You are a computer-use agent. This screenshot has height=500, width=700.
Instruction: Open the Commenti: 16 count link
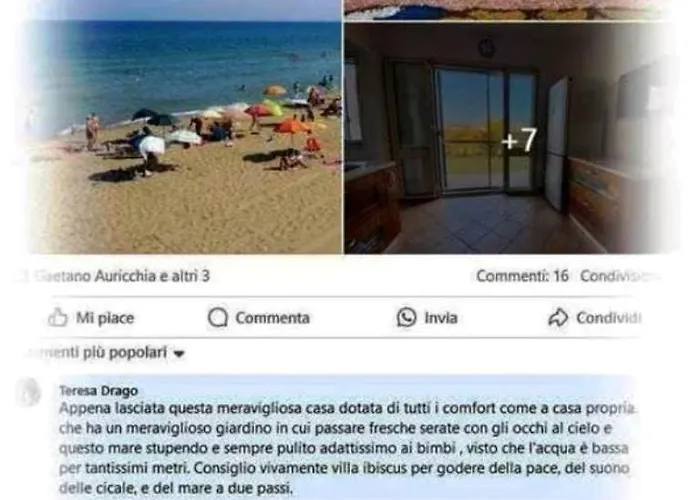click(x=522, y=276)
